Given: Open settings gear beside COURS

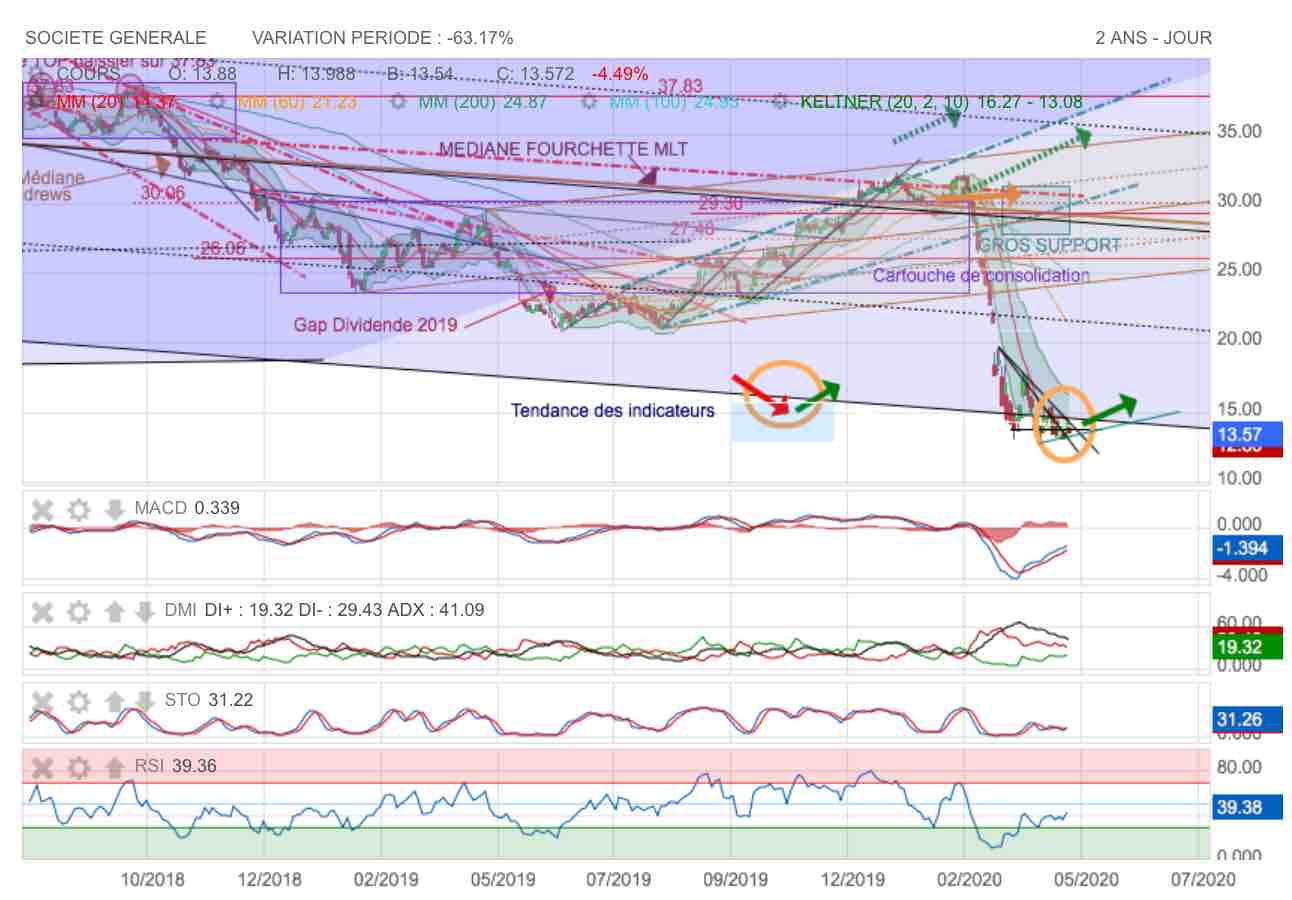Looking at the screenshot, I should pos(38,74).
